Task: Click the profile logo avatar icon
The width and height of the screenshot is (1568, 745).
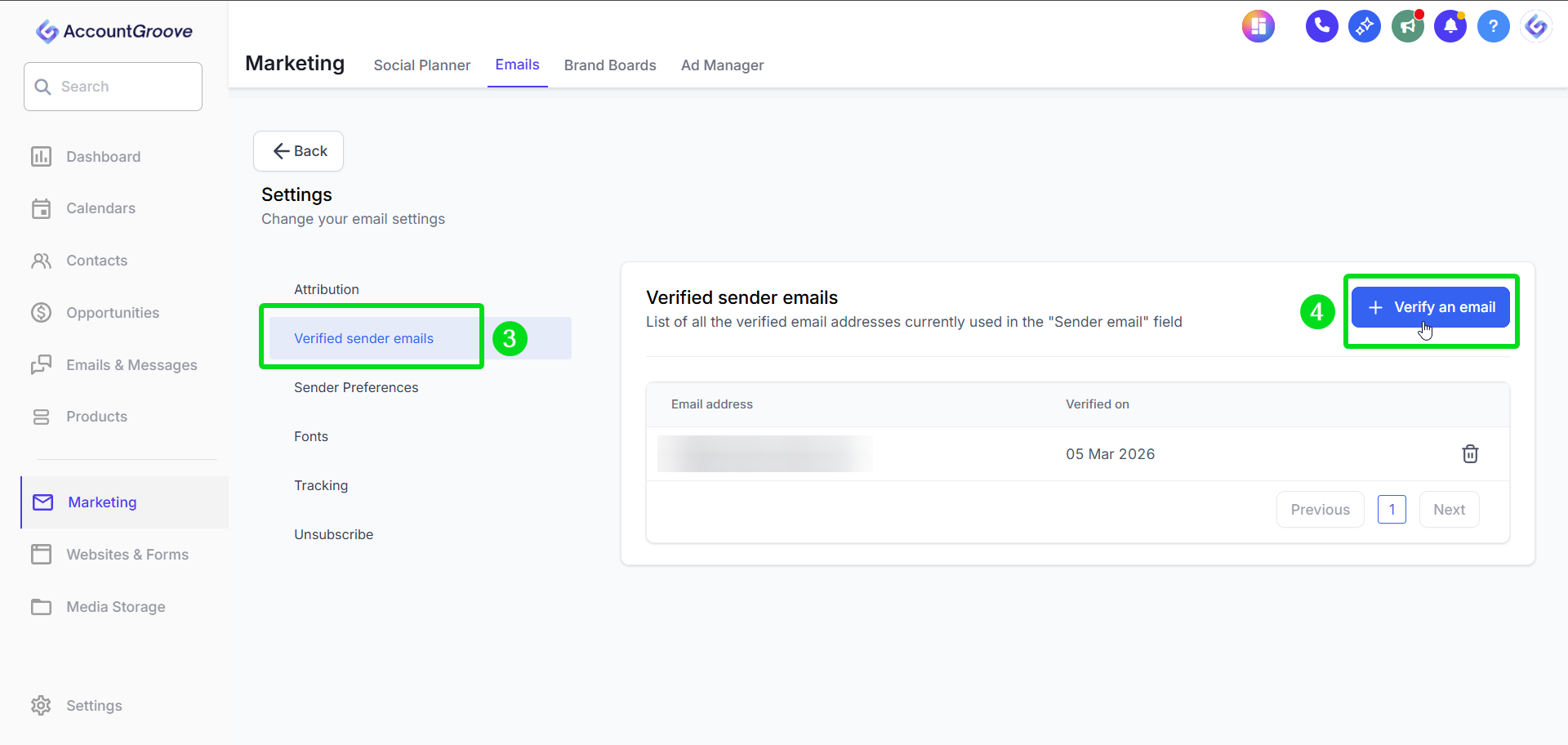Action: coord(1536,26)
